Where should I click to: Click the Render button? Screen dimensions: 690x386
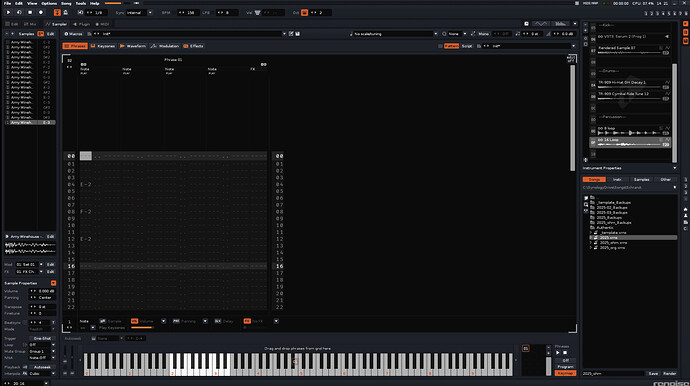pos(669,374)
